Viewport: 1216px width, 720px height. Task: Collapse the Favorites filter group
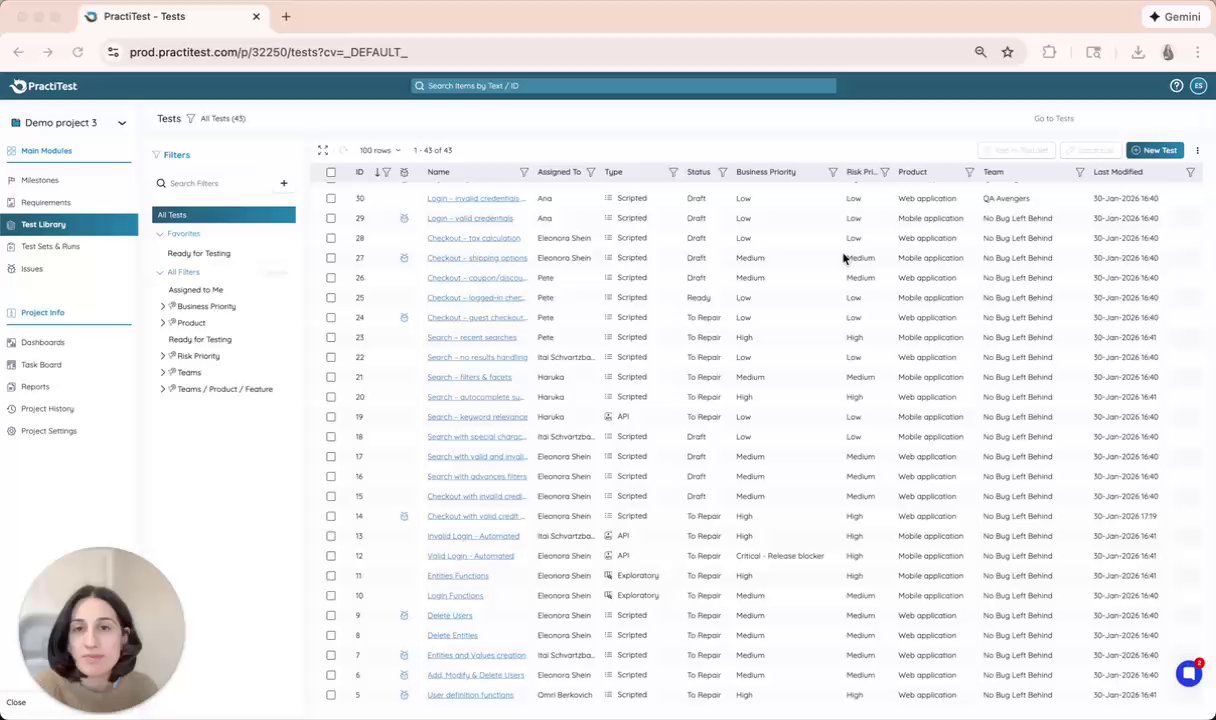(160, 234)
